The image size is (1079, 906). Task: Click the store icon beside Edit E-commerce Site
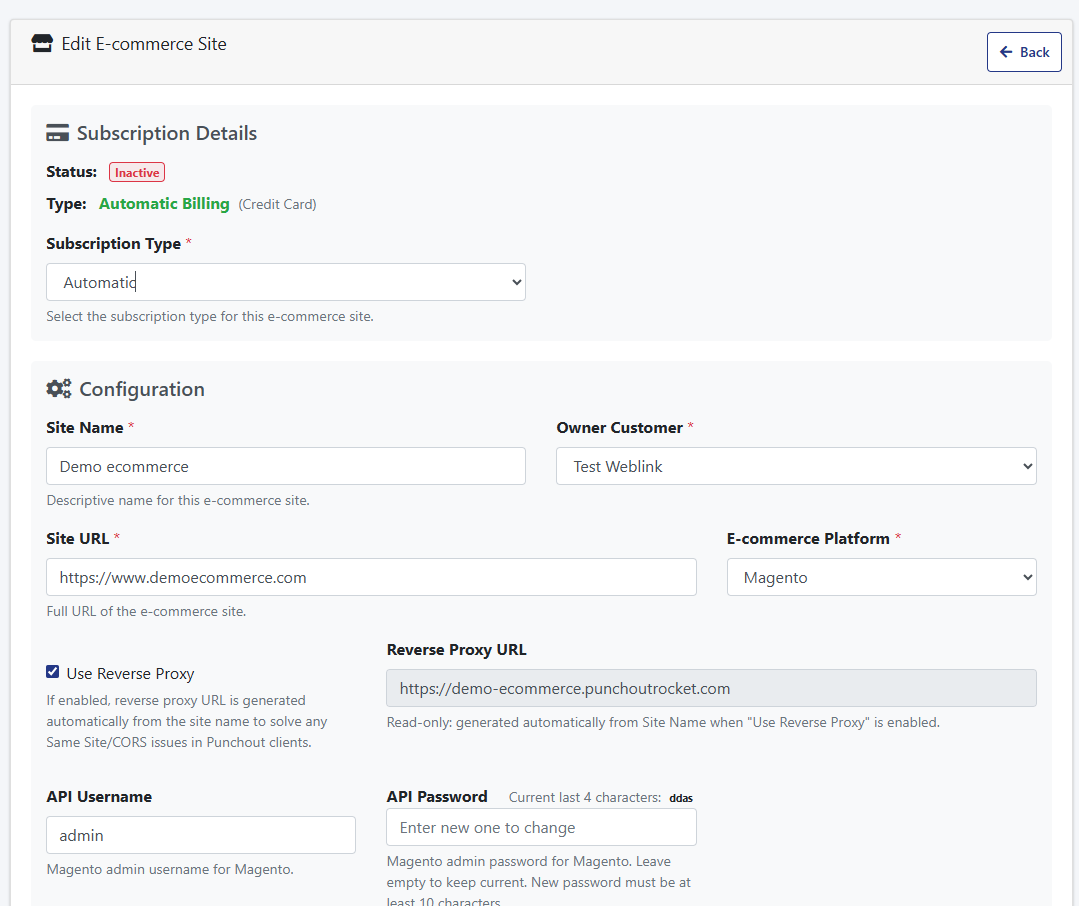point(42,44)
